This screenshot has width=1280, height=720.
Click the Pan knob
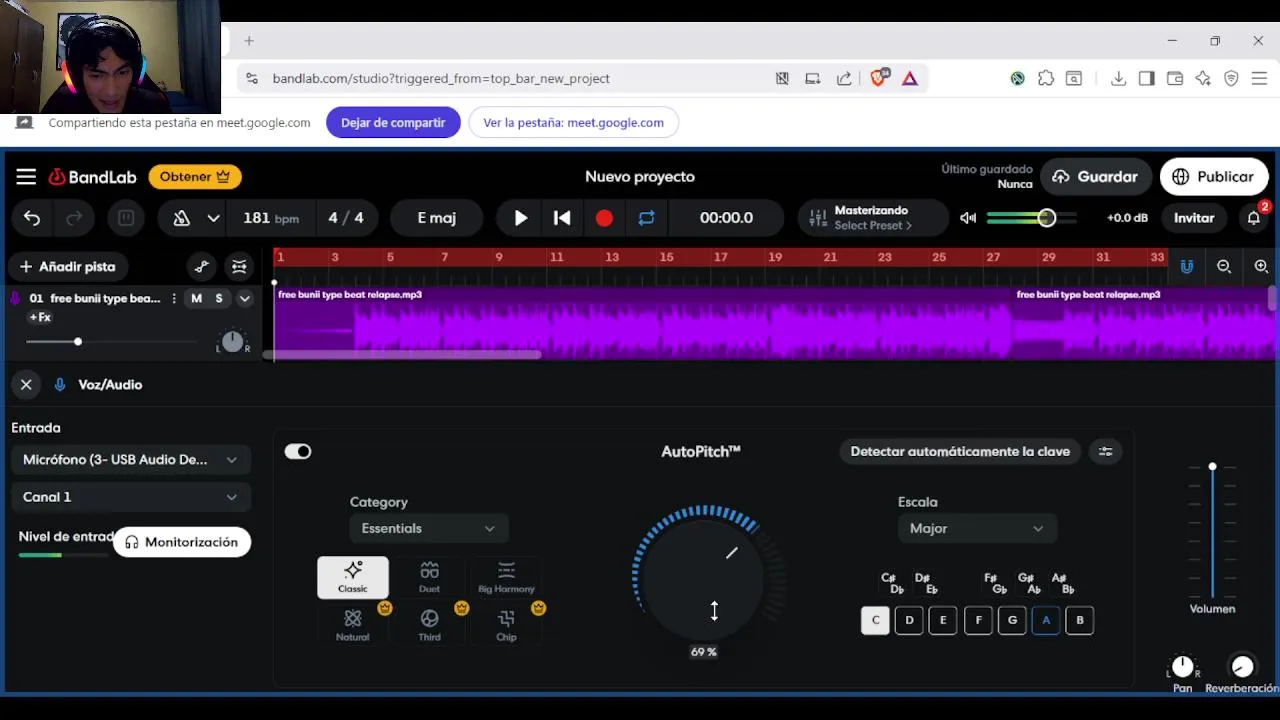click(x=1182, y=667)
